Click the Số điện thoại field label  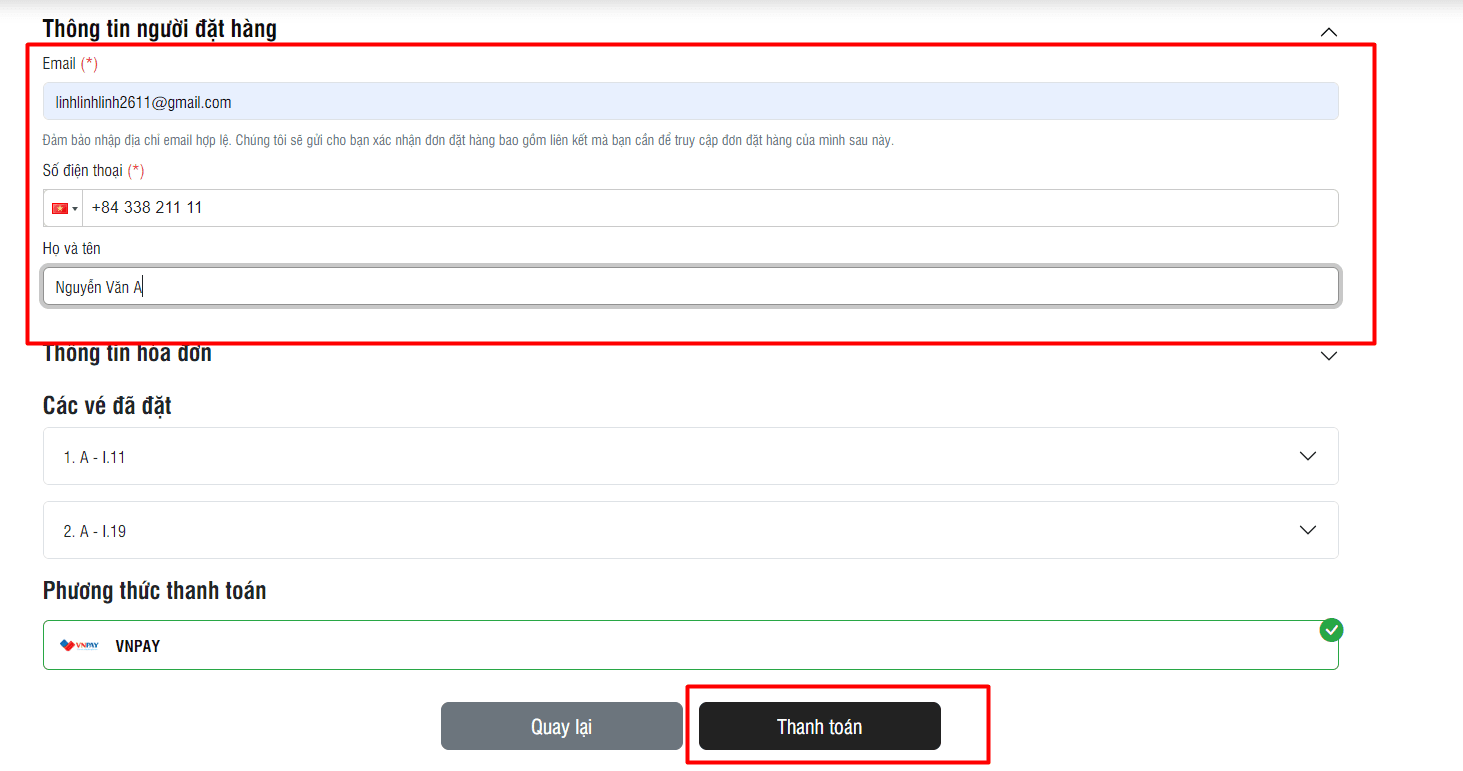[x=82, y=171]
